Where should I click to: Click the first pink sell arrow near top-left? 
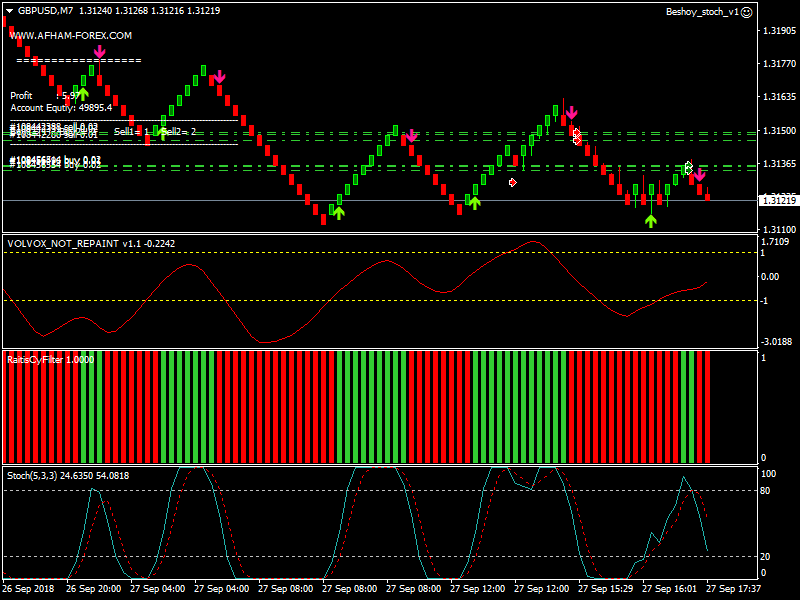[100, 51]
